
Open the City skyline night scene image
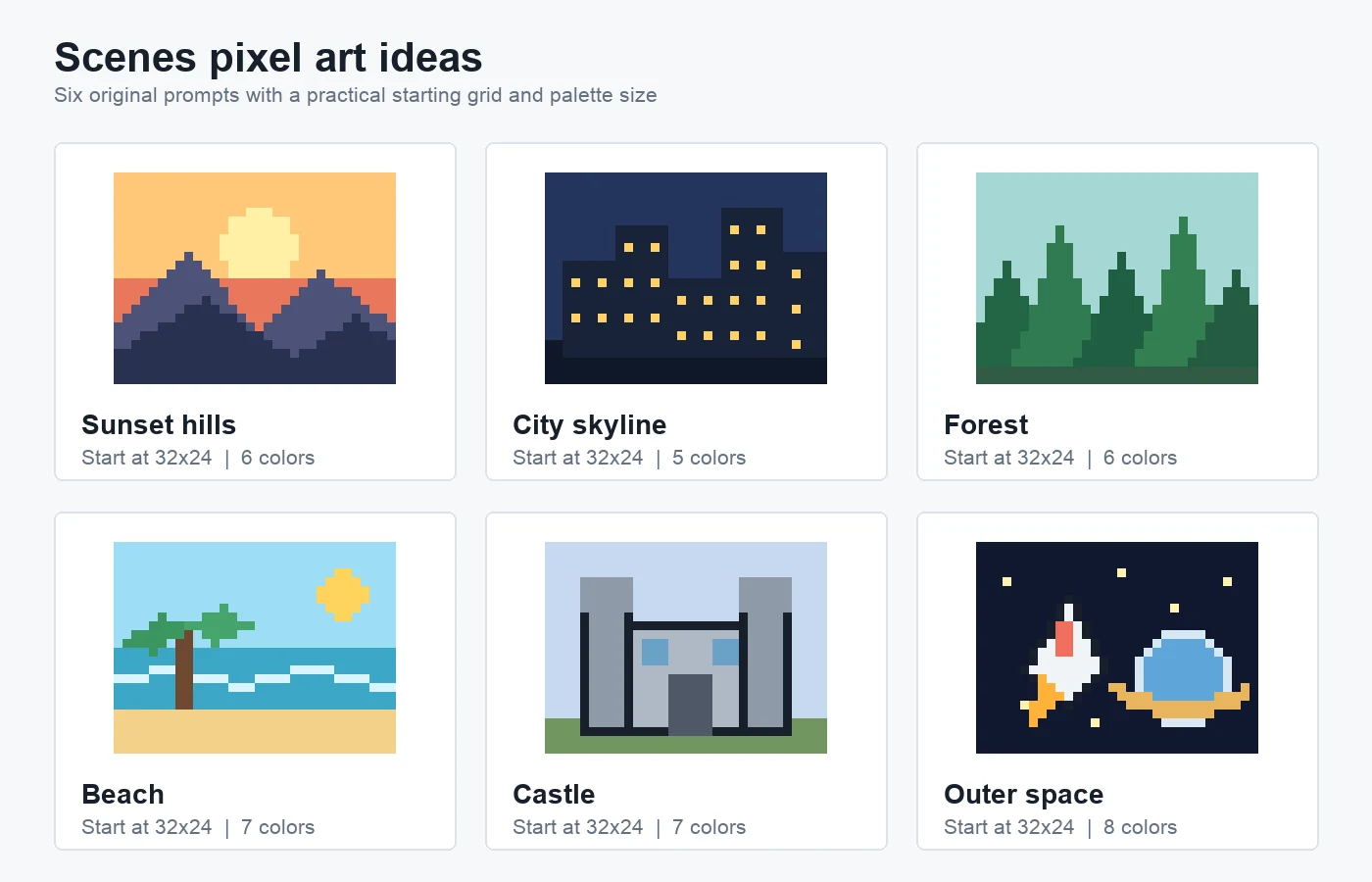[x=686, y=278]
